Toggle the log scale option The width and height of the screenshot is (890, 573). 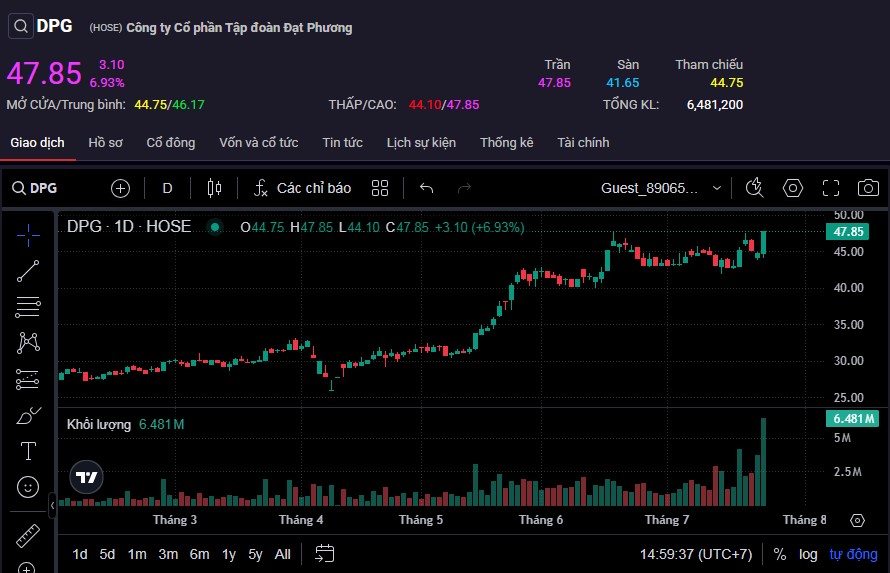click(x=808, y=554)
